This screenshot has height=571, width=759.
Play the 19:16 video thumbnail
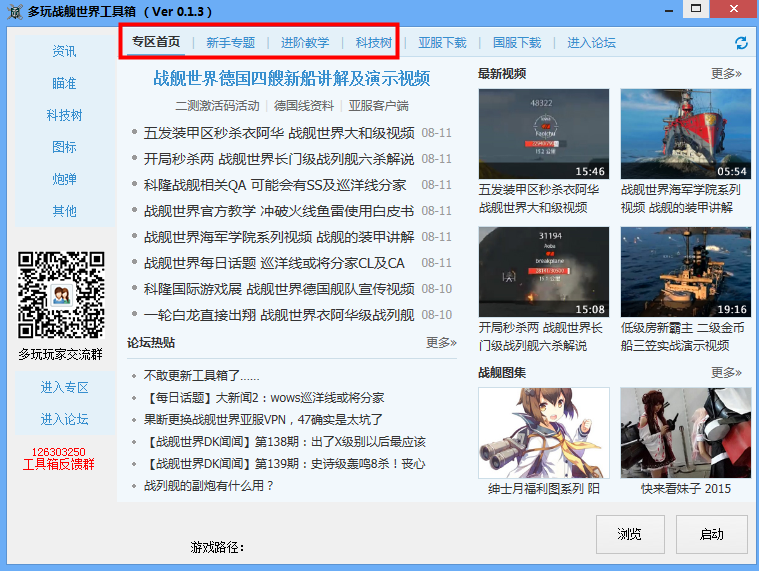[686, 271]
